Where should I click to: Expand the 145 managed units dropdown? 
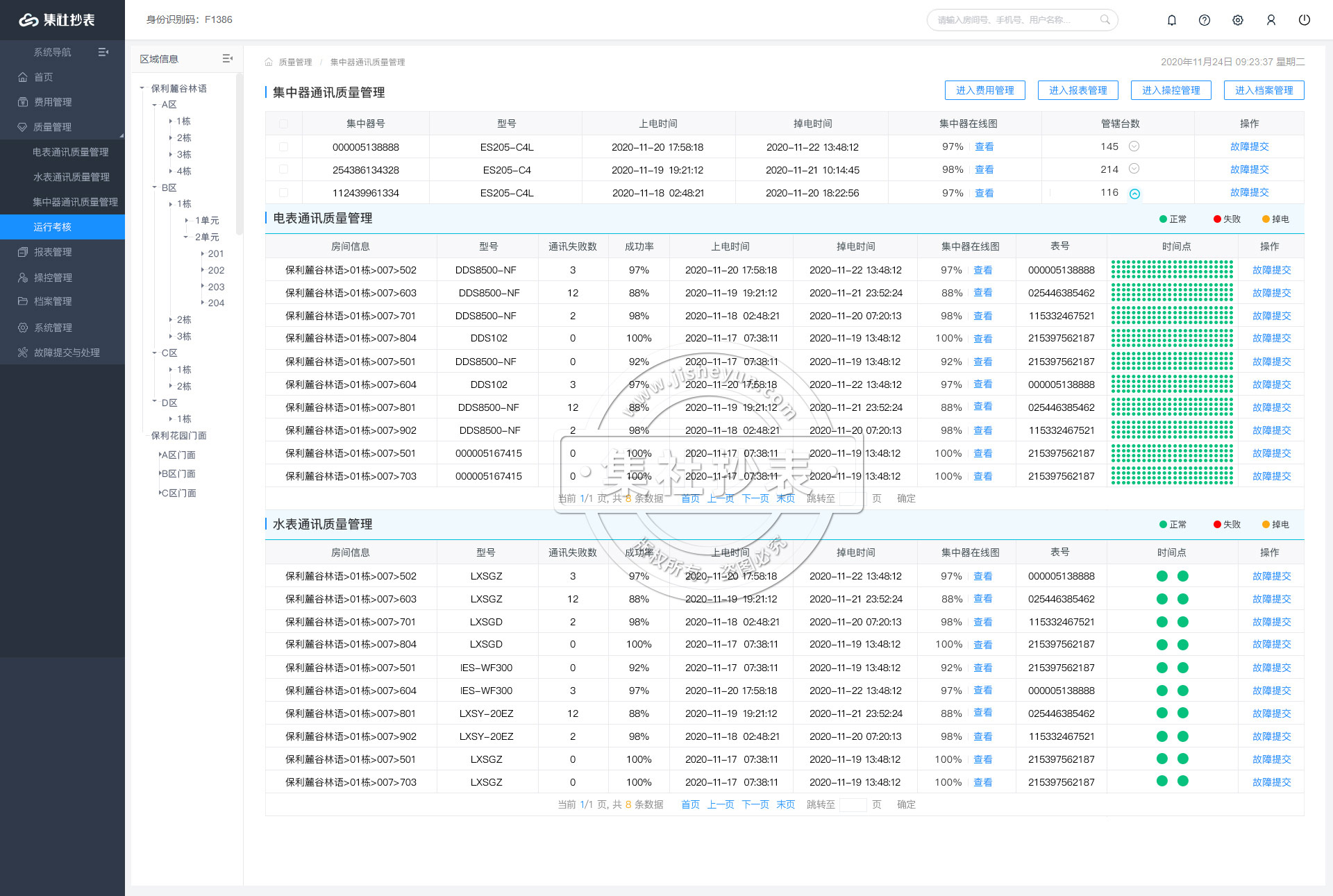point(1134,146)
